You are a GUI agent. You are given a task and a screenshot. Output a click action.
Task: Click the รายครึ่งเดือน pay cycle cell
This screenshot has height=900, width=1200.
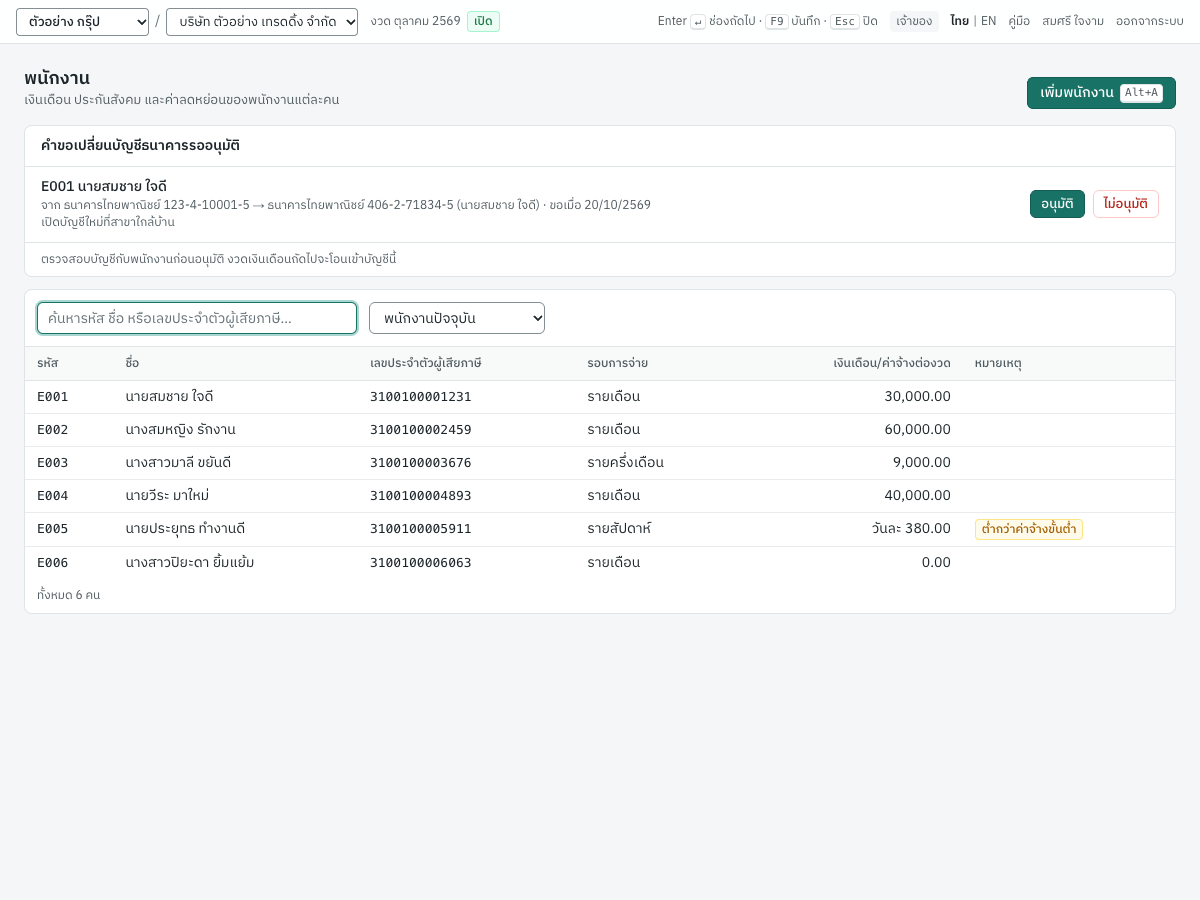(x=625, y=462)
